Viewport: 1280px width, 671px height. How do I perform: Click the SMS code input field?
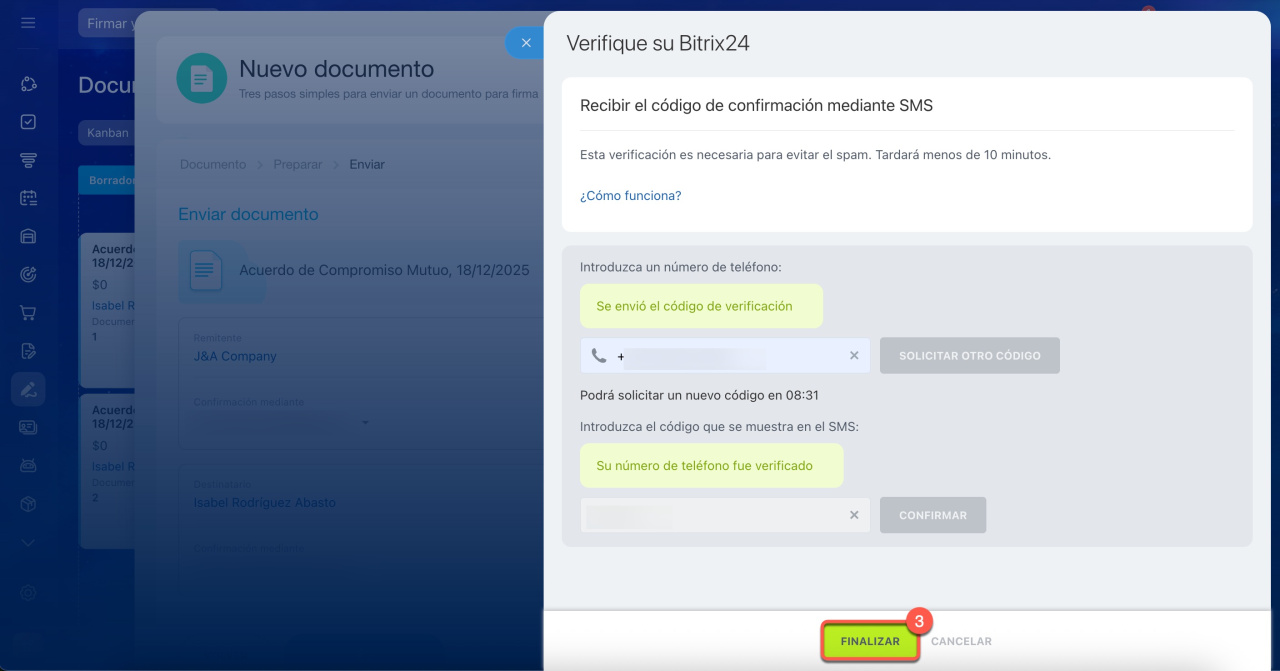710,515
